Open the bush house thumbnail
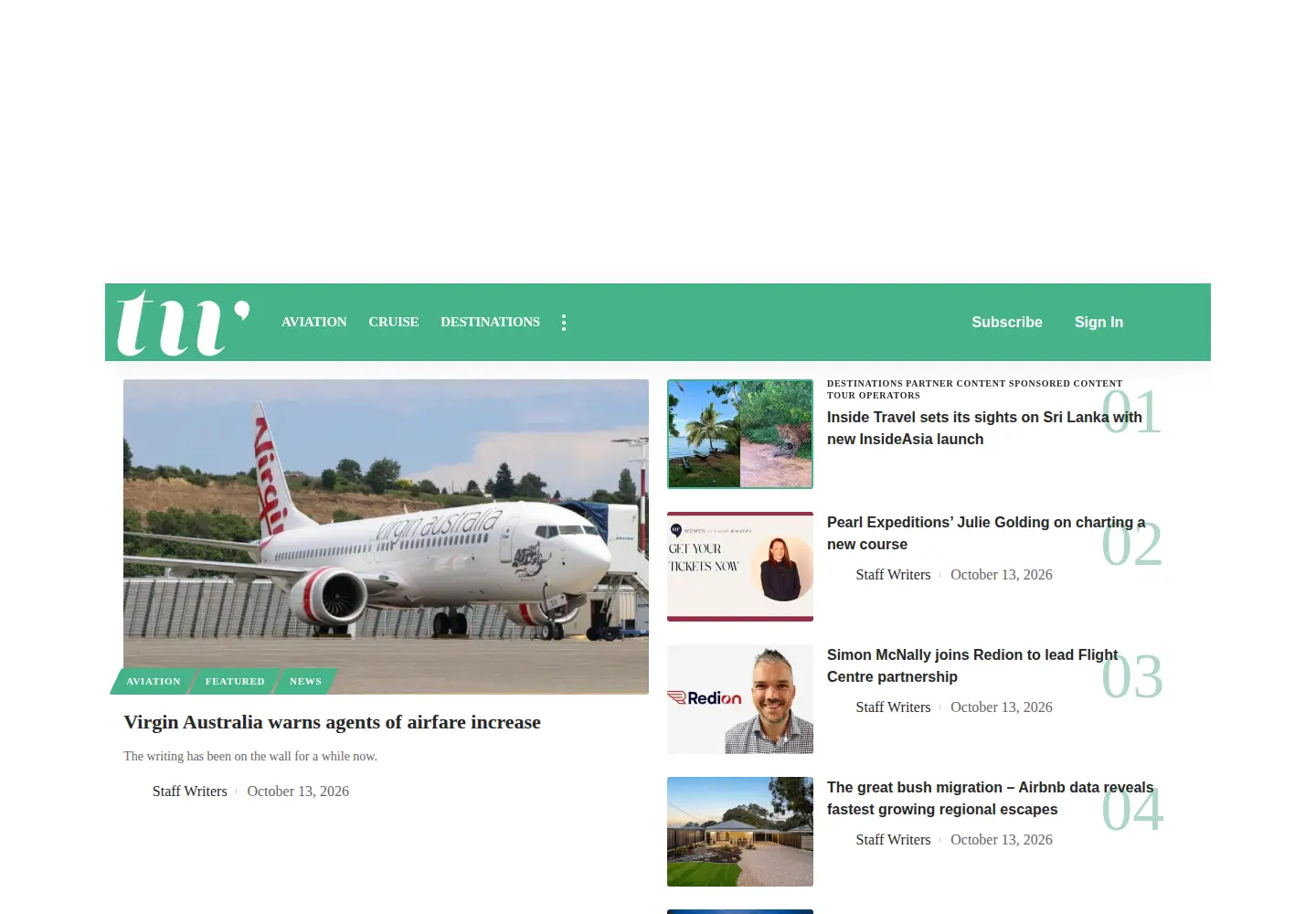This screenshot has width=1316, height=914. [740, 832]
